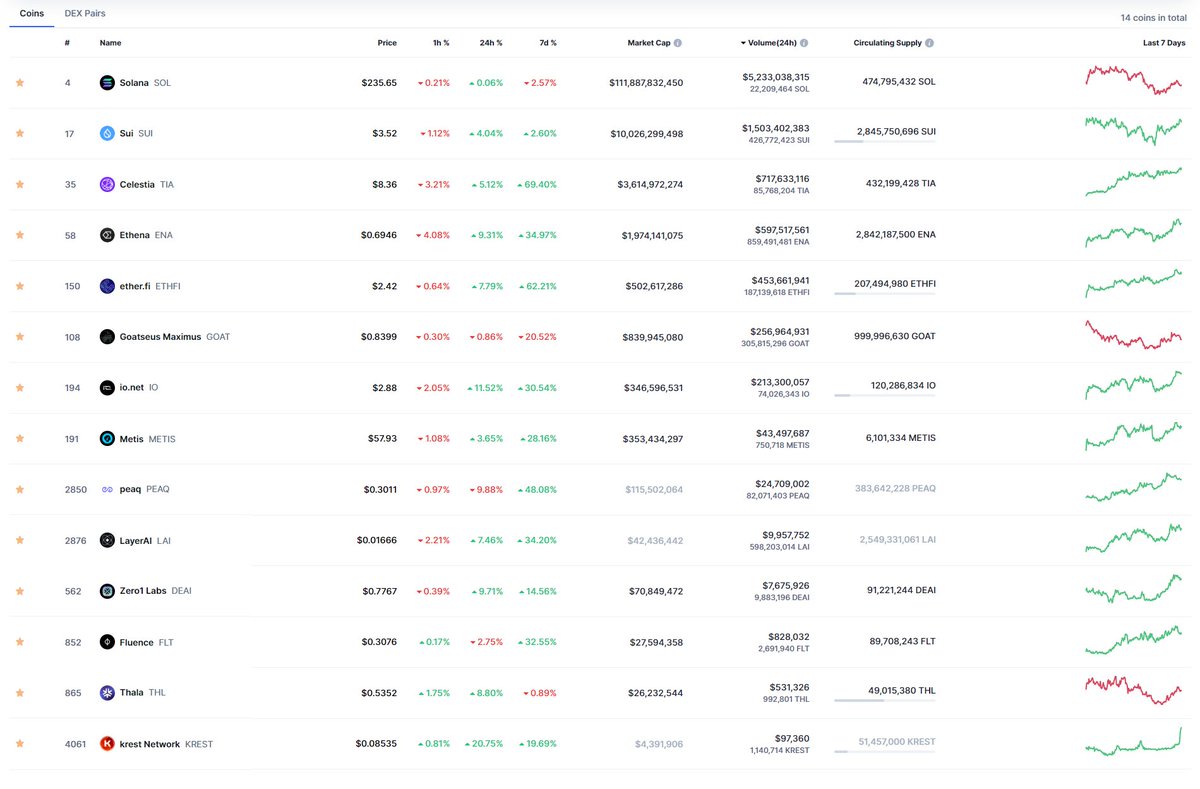This screenshot has width=1200, height=789.
Task: Unstar io.net from the watchlist
Action: click(20, 388)
